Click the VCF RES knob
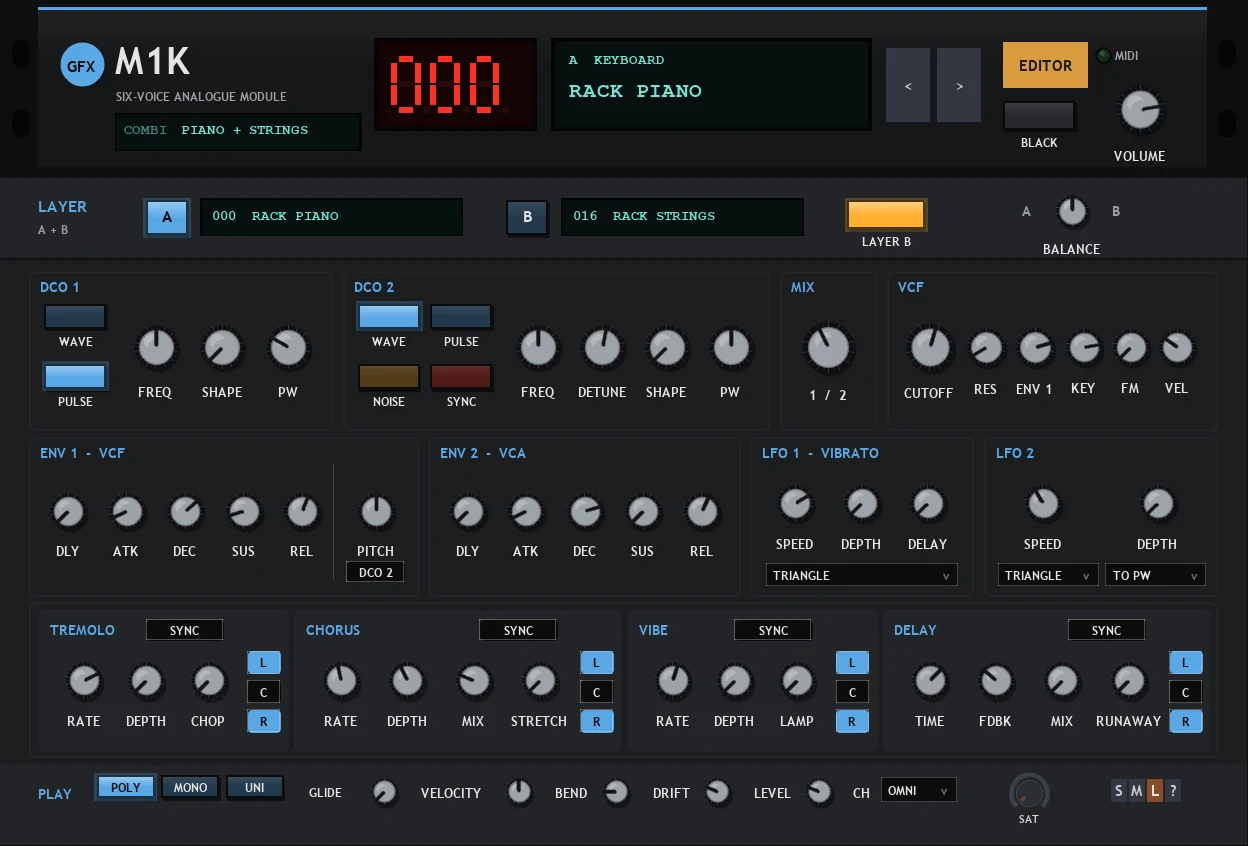The image size is (1248, 846). click(x=986, y=349)
